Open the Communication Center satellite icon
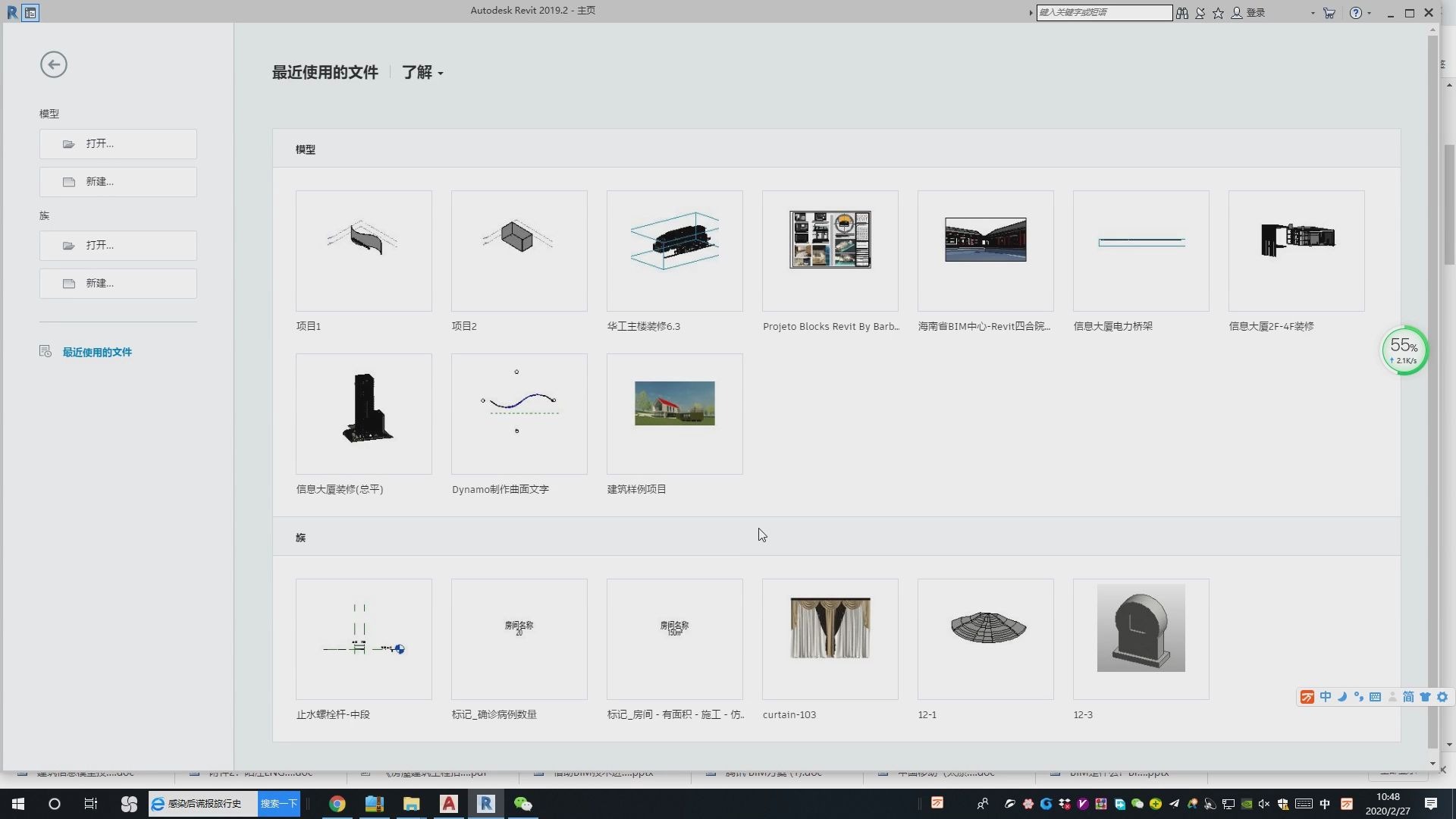This screenshot has height=819, width=1456. pyautogui.click(x=1200, y=13)
